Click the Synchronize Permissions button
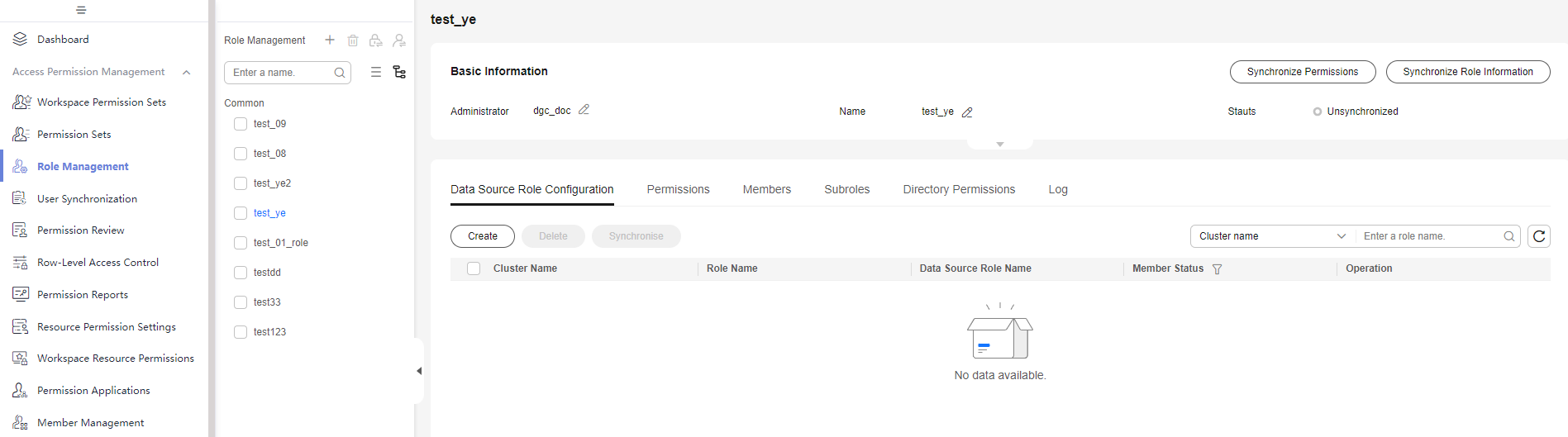The width and height of the screenshot is (1568, 437). point(1303,72)
